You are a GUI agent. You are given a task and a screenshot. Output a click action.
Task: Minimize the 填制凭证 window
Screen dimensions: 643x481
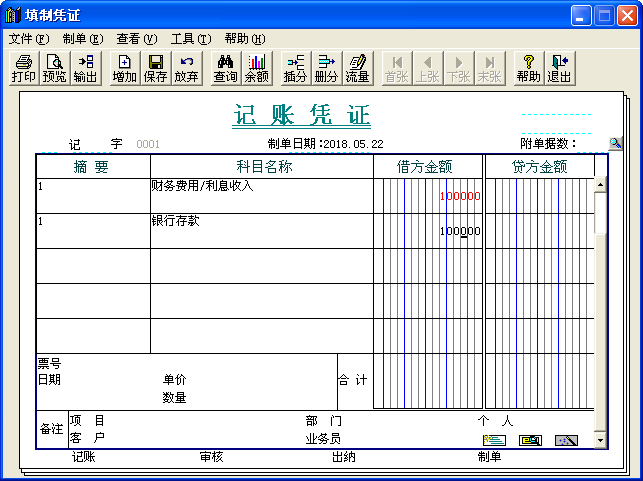click(581, 16)
